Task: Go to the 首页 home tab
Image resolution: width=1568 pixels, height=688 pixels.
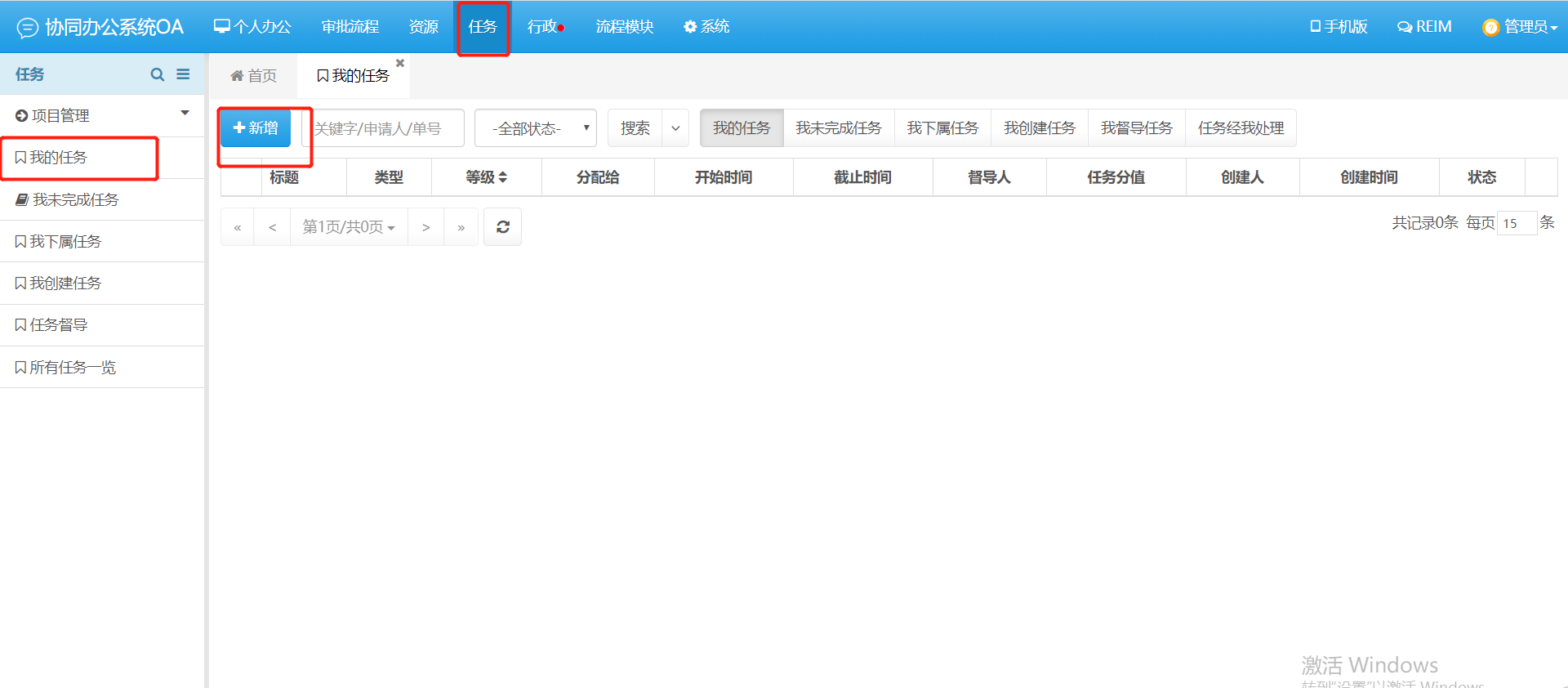Action: pyautogui.click(x=254, y=76)
